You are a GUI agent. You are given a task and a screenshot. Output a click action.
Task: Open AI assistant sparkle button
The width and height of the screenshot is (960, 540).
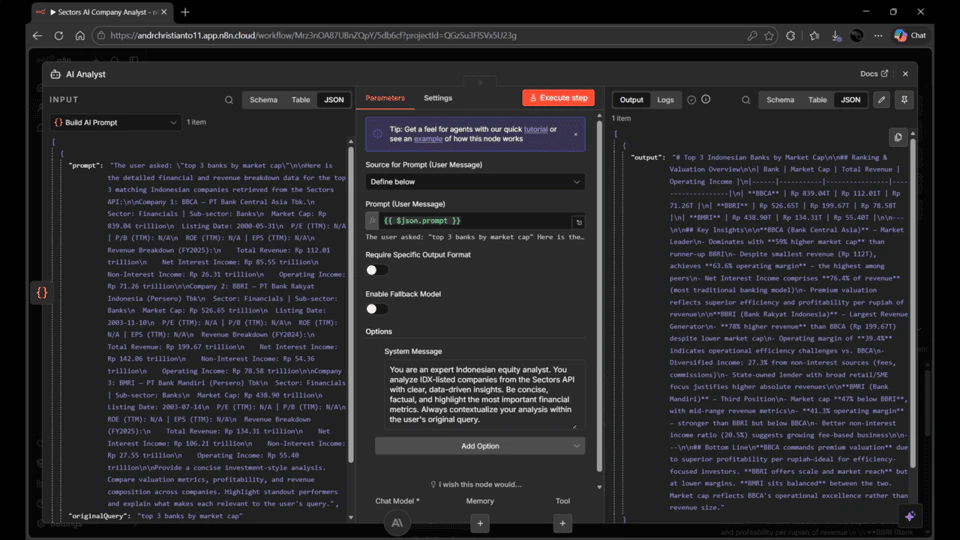(x=910, y=516)
